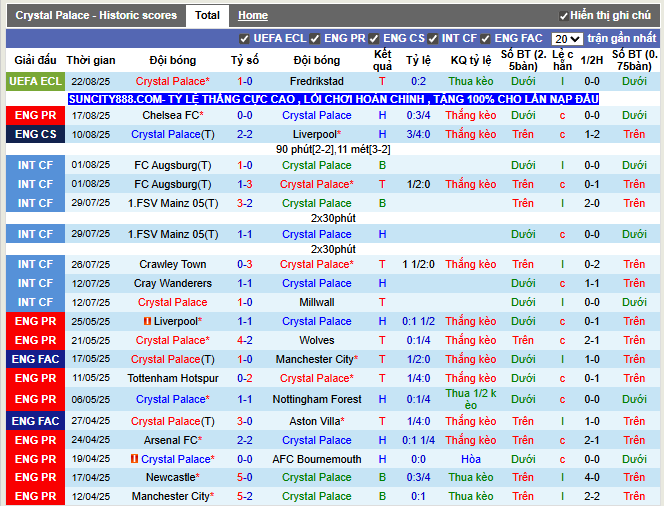
Task: Click Arsenal FC team name
Action: tap(173, 440)
